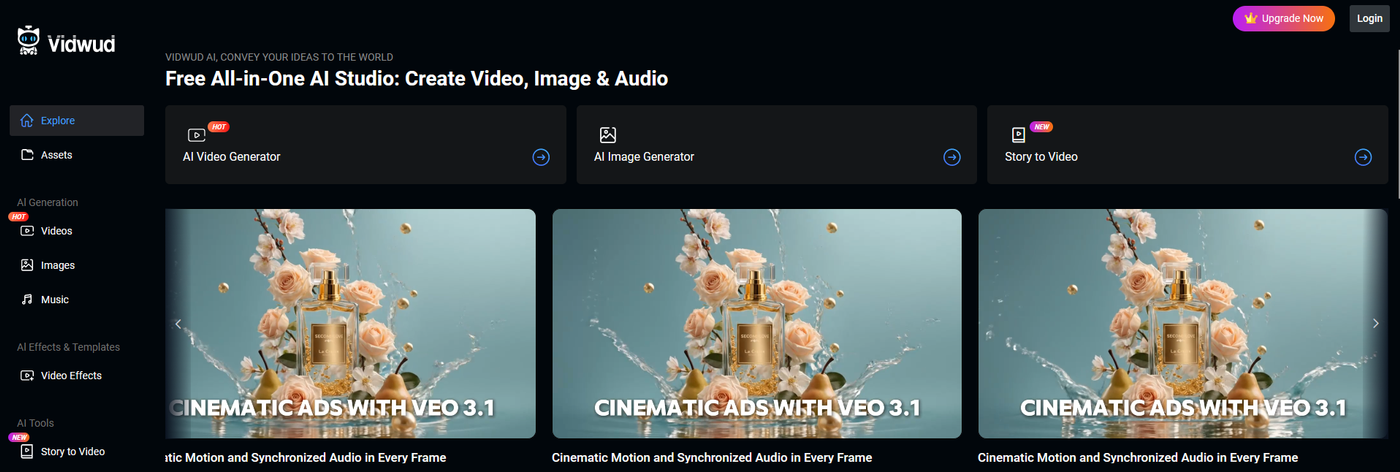Click the Assets folder icon
Screen dimensions: 1400x472
27,155
